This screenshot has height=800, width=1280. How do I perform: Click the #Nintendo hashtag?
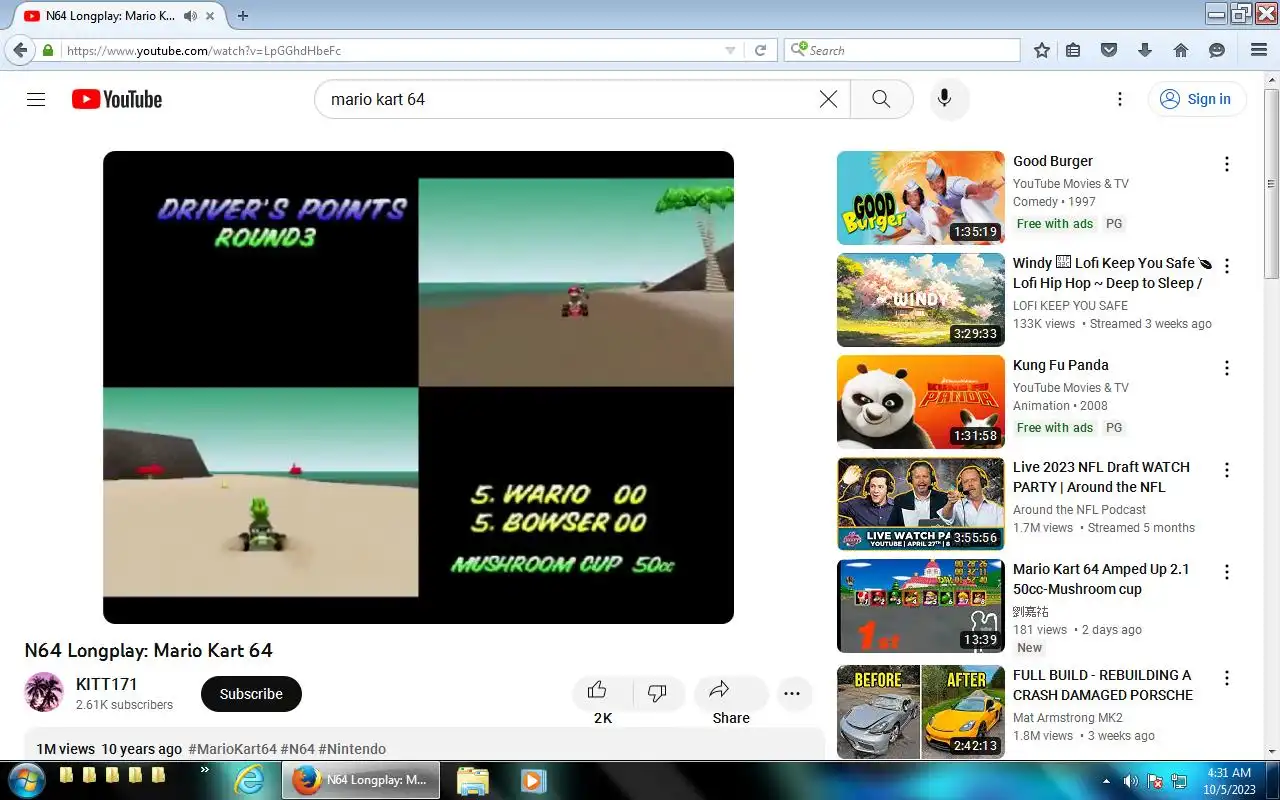click(352, 749)
